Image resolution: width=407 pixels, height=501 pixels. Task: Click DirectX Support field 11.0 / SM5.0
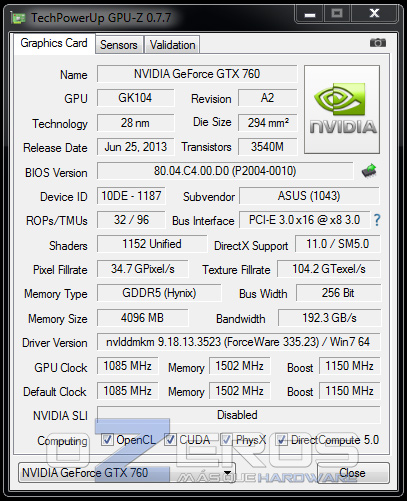point(338,244)
